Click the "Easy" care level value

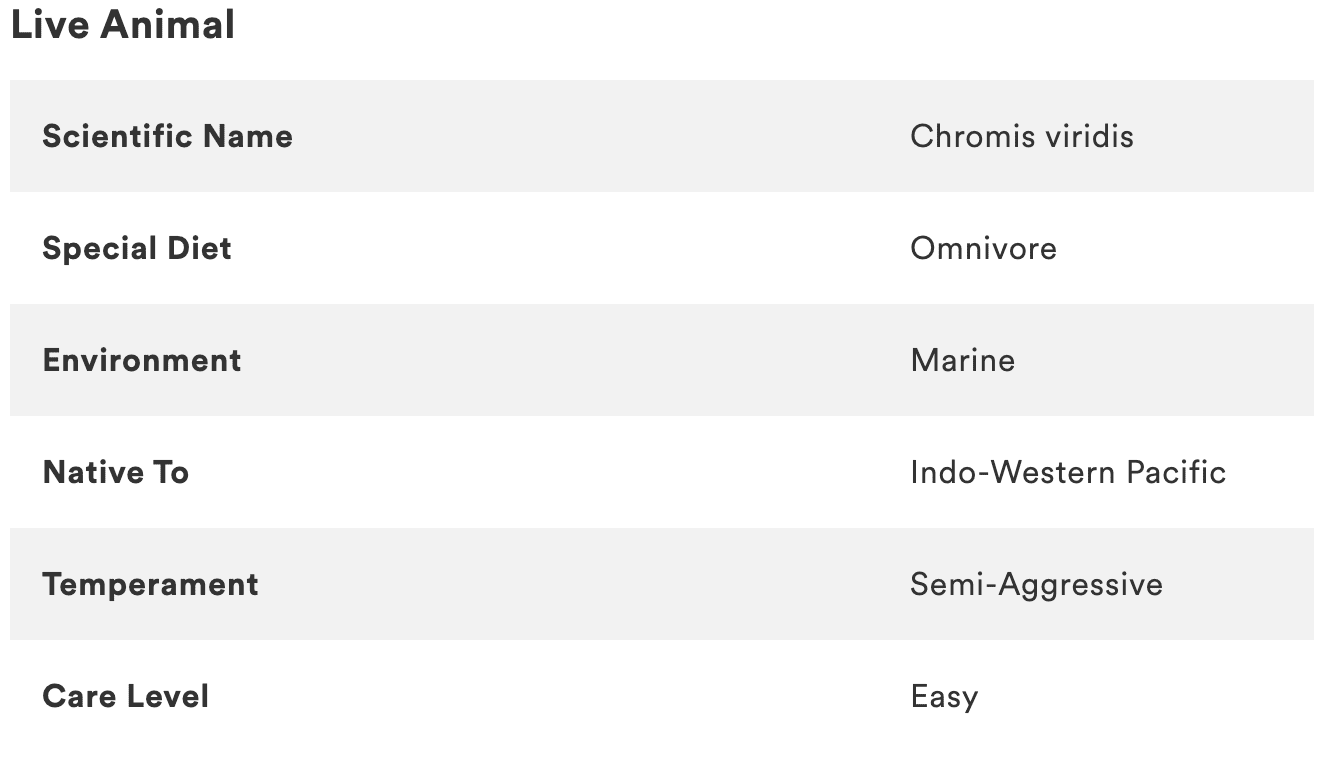coord(943,696)
